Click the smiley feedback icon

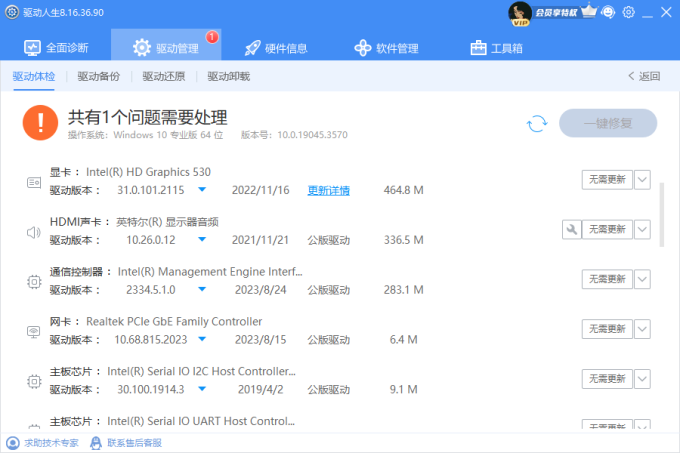(608, 12)
